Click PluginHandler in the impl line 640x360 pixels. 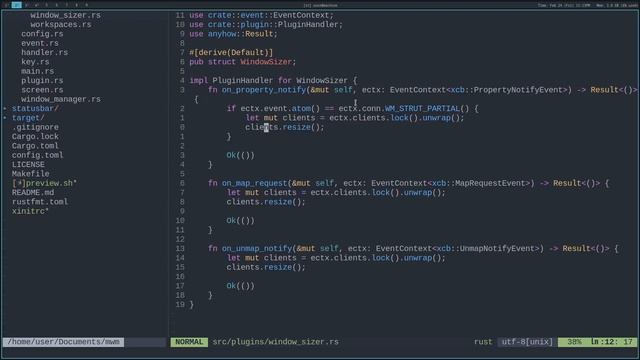tap(242, 80)
